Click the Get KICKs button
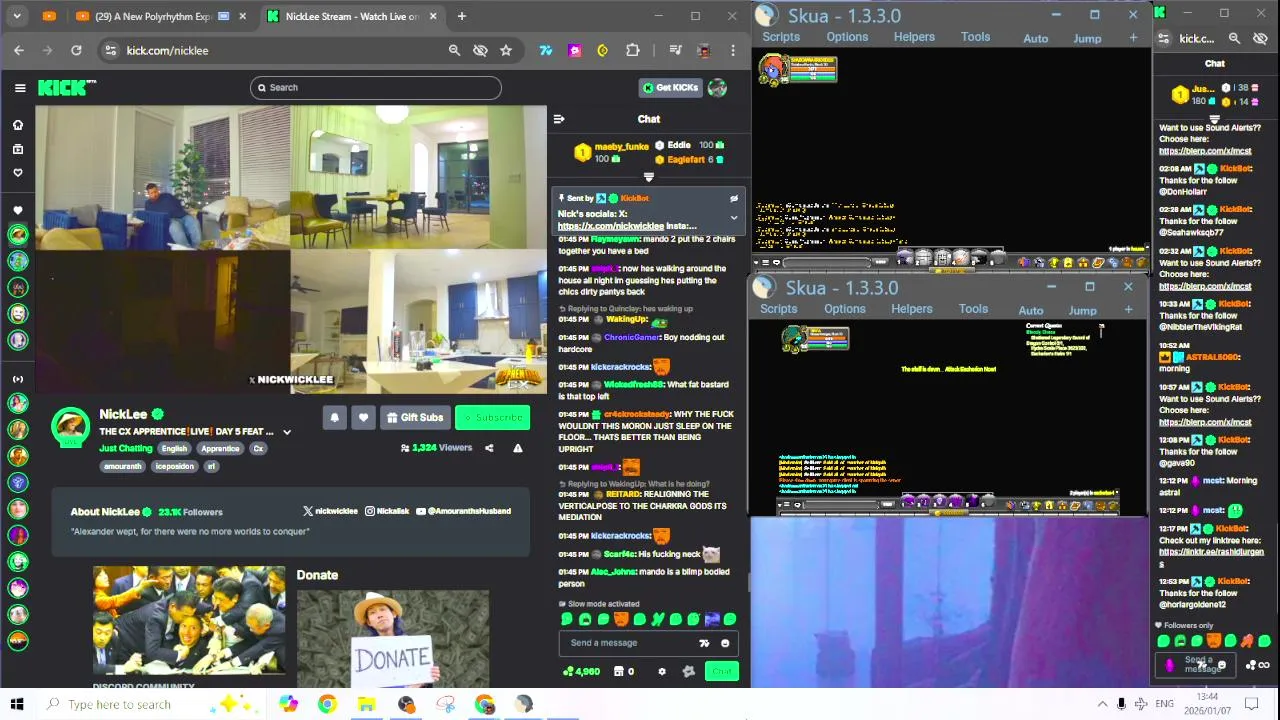Screen dimensions: 1280x720 coord(670,88)
